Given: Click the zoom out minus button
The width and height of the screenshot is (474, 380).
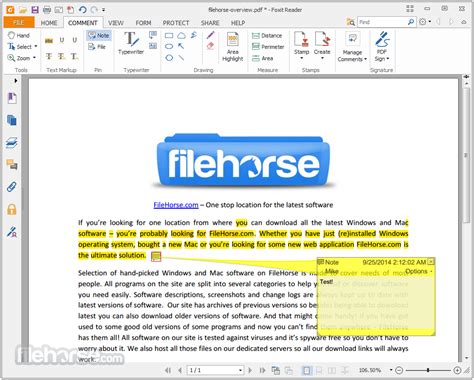Looking at the screenshot, I should 399,370.
